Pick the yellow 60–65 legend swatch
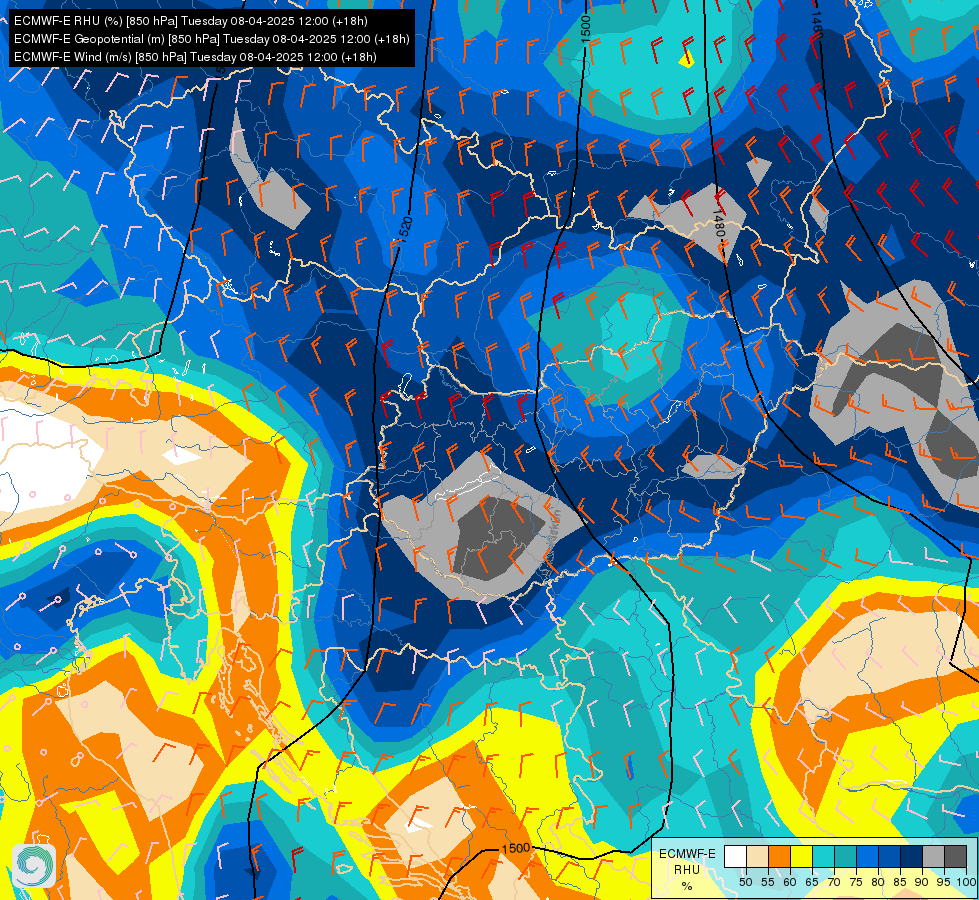This screenshot has height=900, width=979. [x=802, y=856]
